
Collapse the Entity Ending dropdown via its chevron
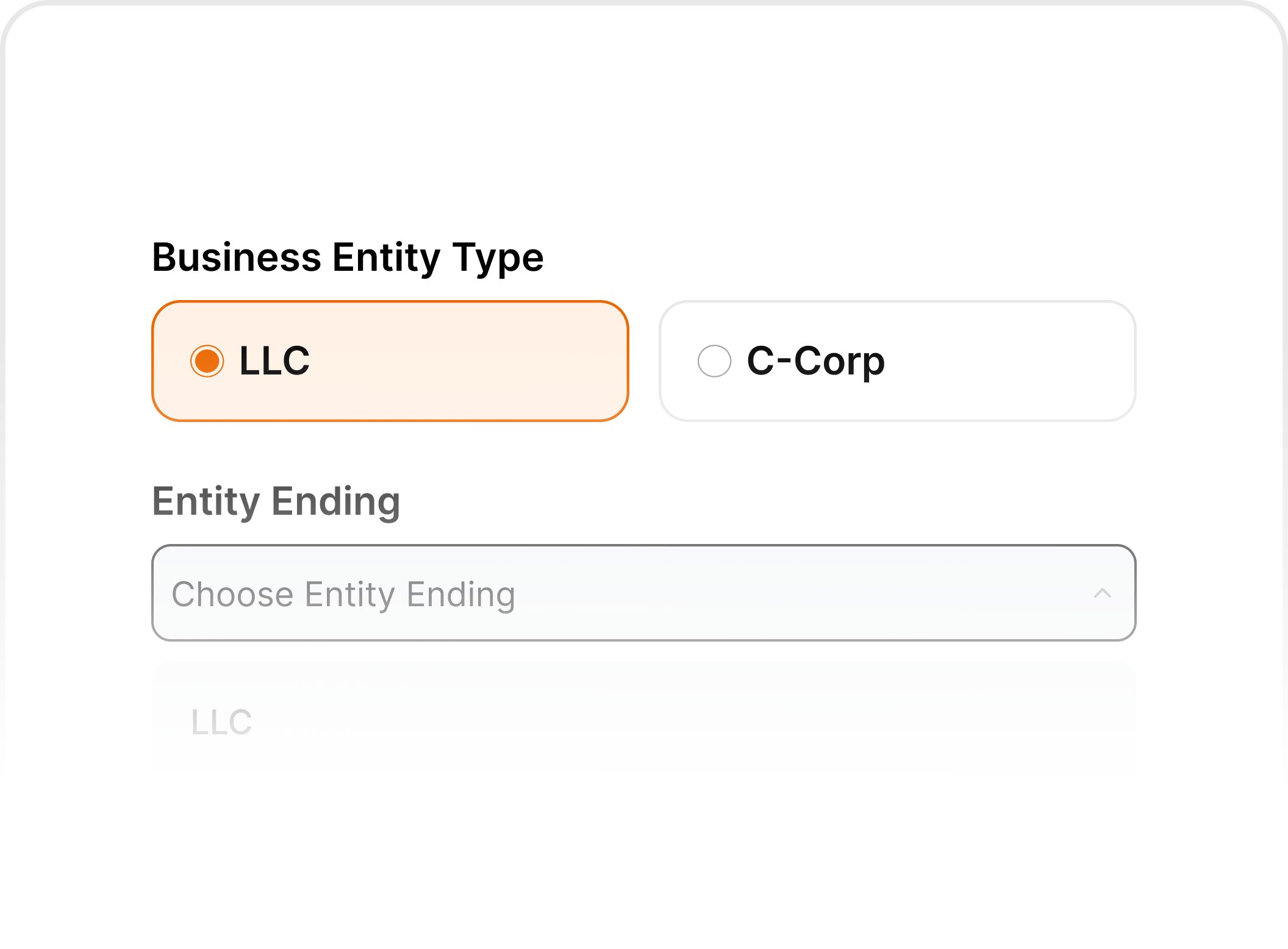point(1103,593)
